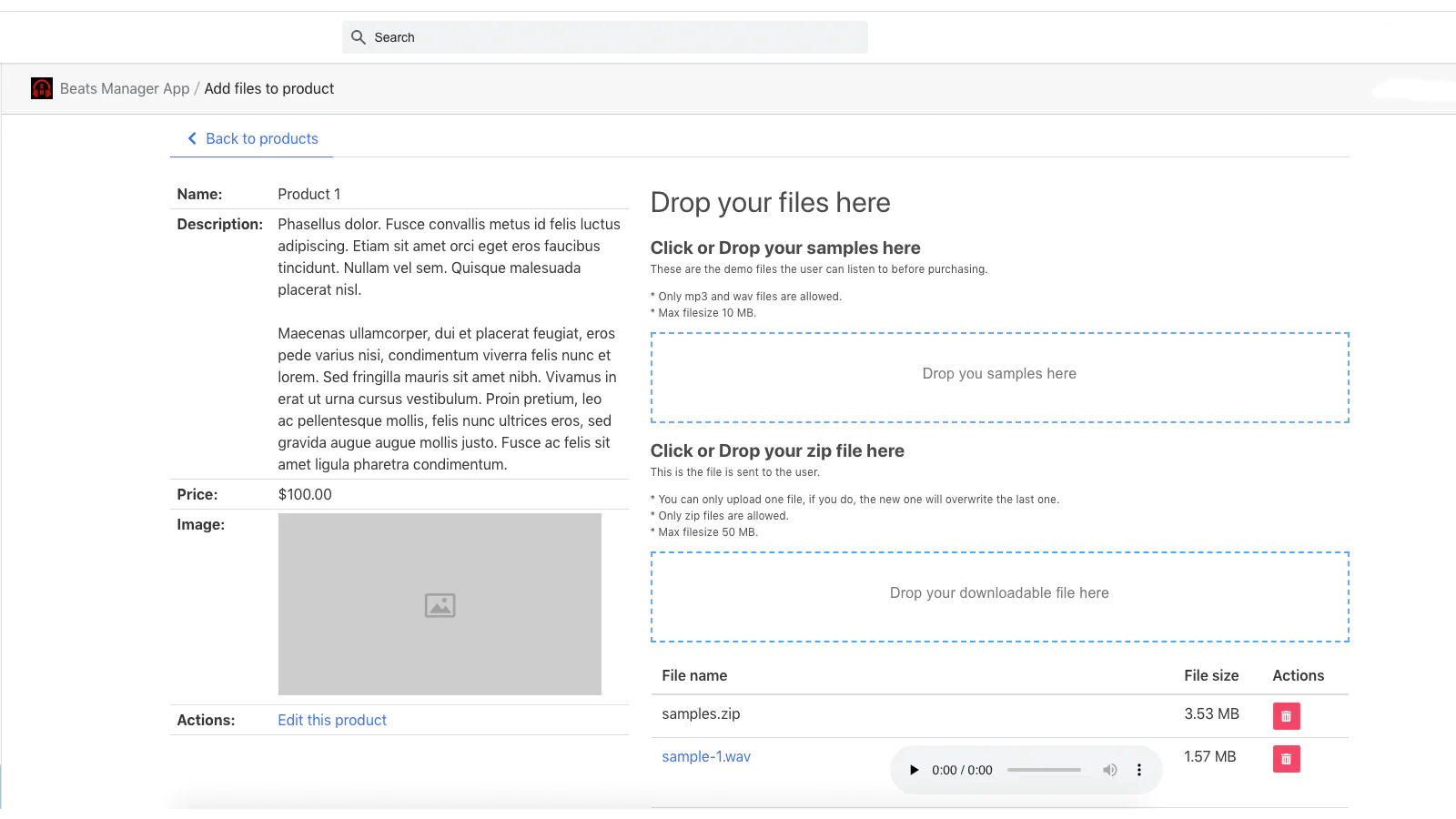Click the File name column header

(694, 675)
